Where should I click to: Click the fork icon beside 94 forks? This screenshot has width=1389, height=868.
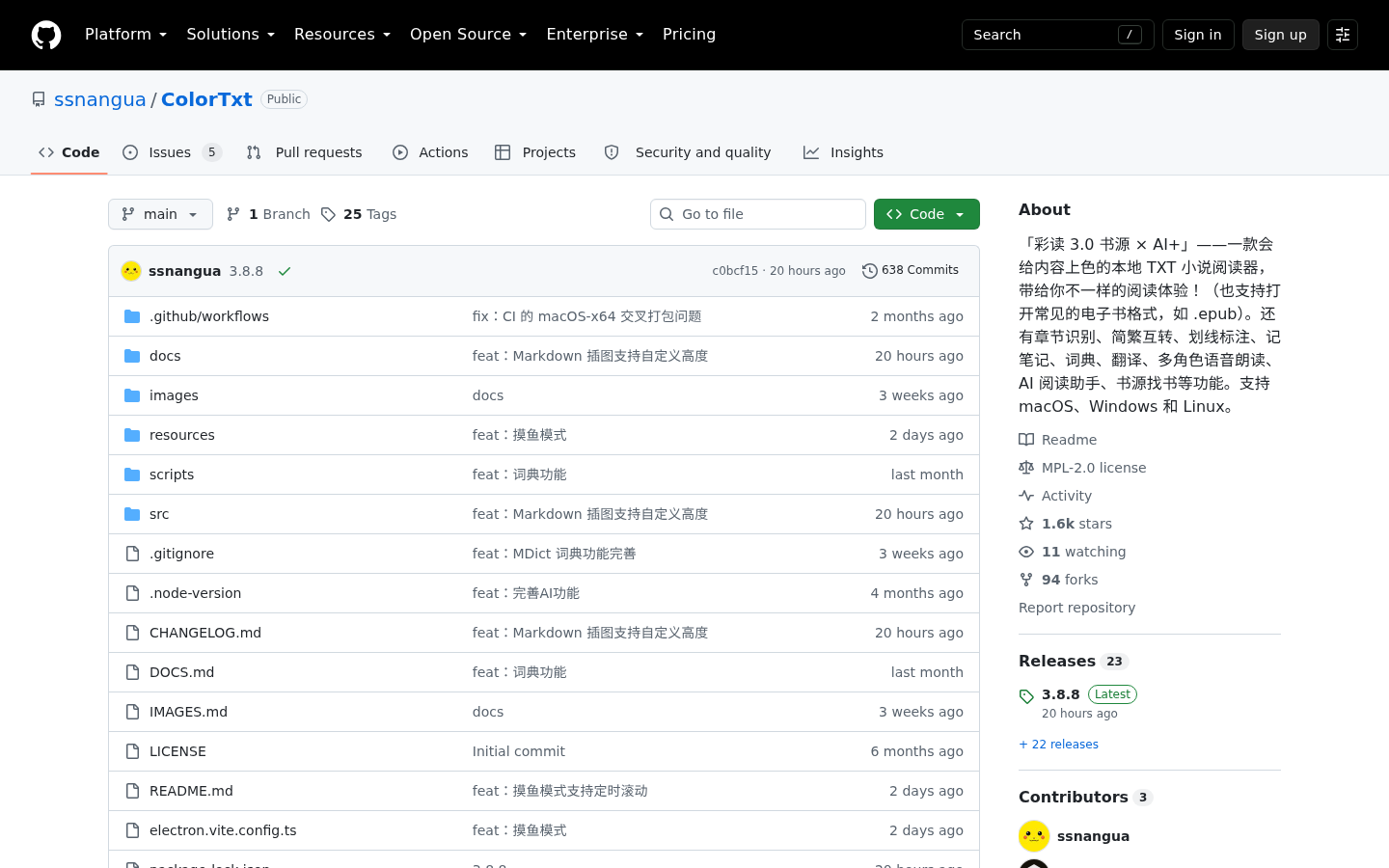tap(1026, 580)
